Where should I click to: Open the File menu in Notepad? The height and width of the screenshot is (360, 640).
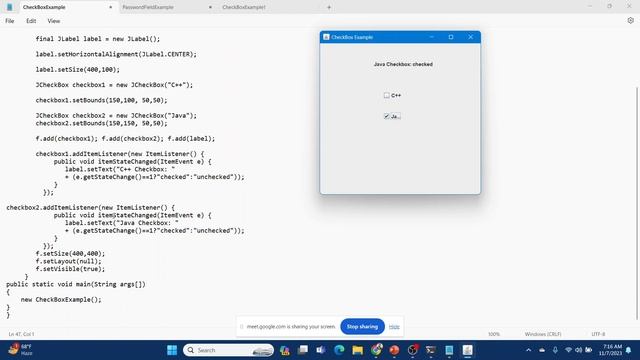coord(10,21)
